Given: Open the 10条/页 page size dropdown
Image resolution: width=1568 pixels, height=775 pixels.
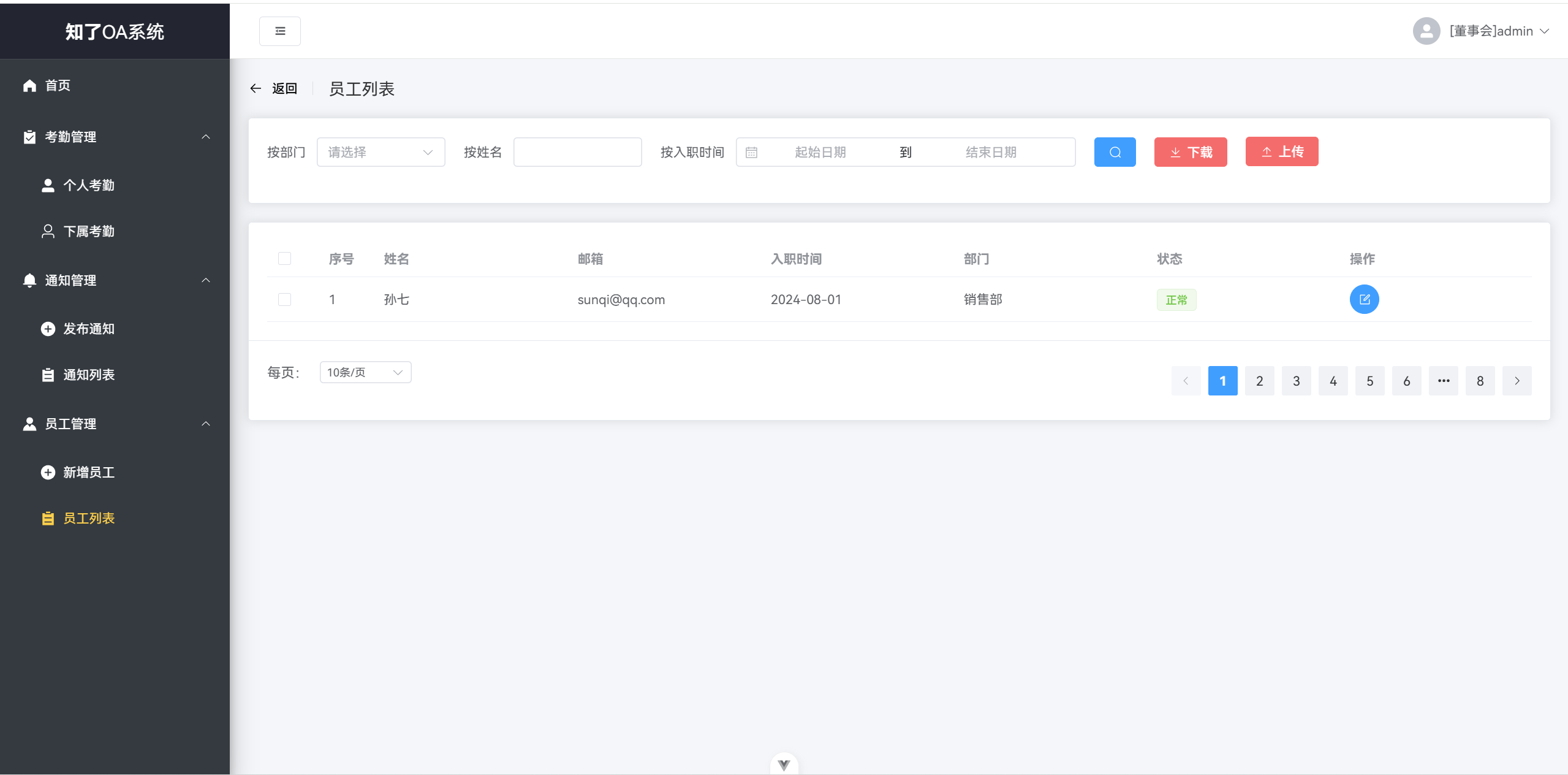Looking at the screenshot, I should tap(365, 372).
